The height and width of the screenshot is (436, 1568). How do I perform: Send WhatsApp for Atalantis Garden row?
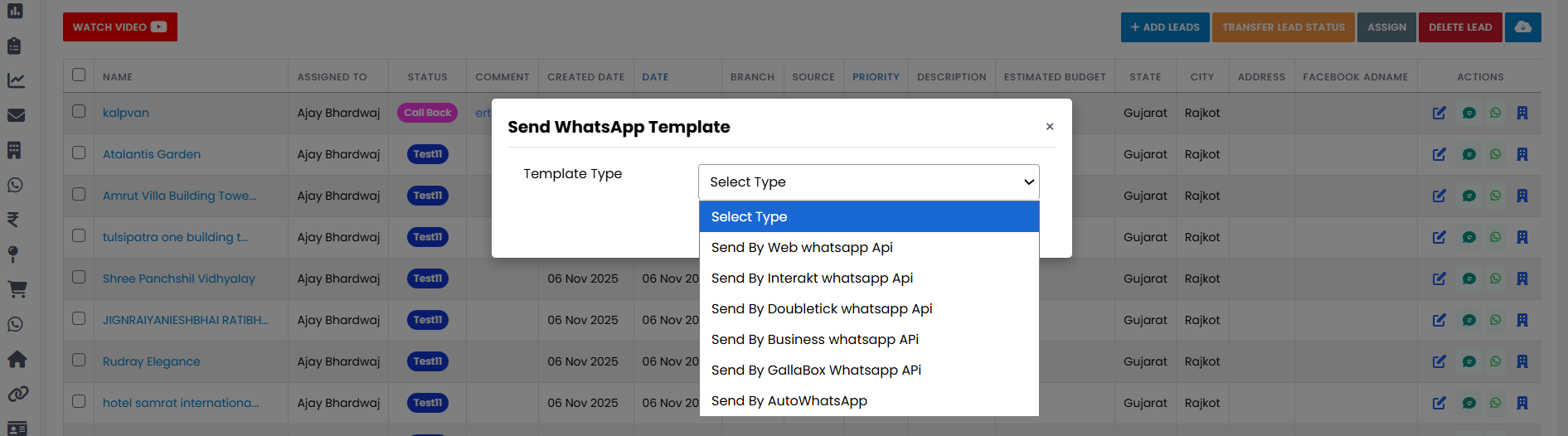point(1496,154)
